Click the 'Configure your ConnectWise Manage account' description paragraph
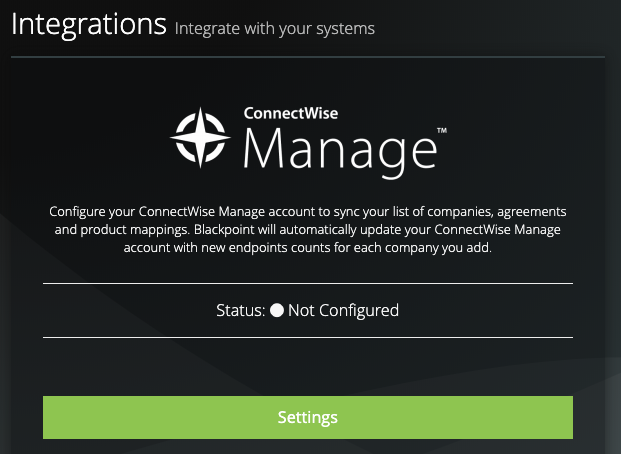This screenshot has height=454, width=621. (308, 229)
